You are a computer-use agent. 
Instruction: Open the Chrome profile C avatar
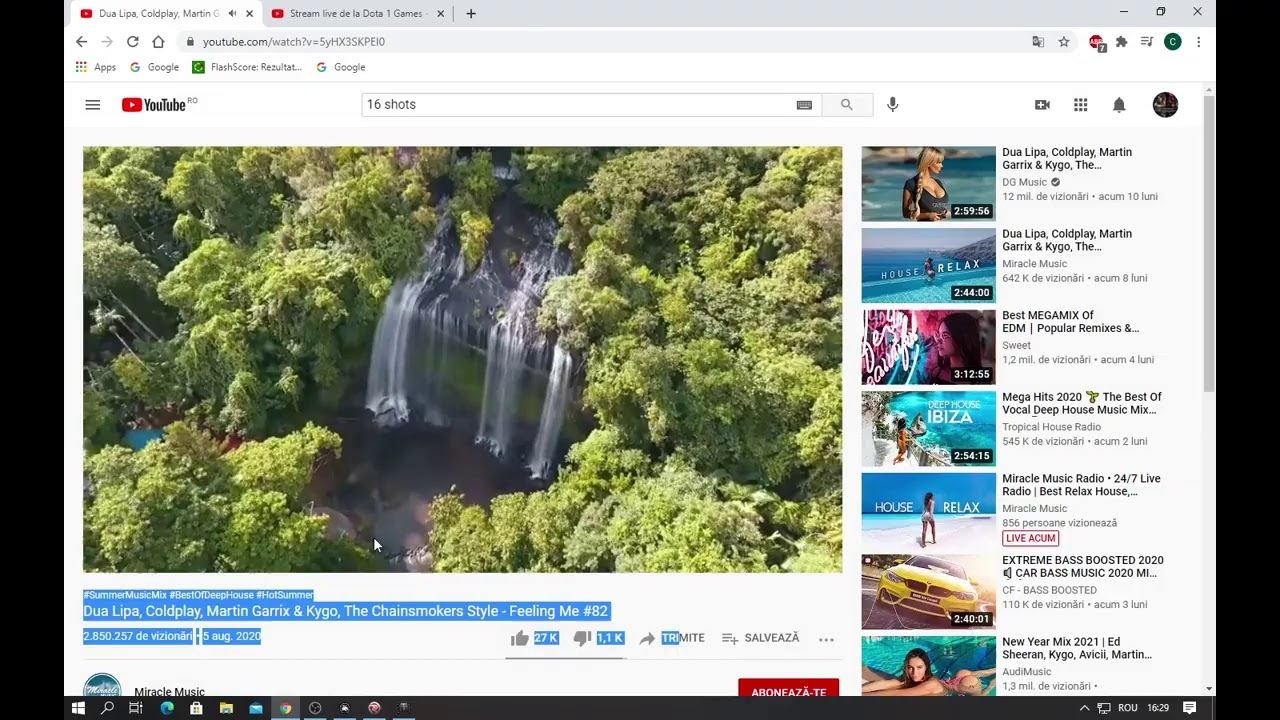point(1173,42)
